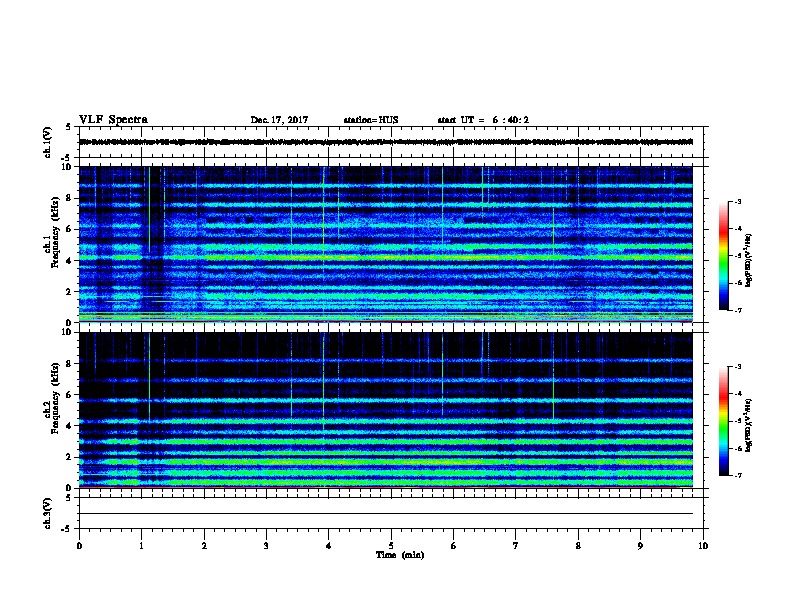Click the "4" kHz tick on ch.1 spectrogram
792x612 pixels.
71,261
